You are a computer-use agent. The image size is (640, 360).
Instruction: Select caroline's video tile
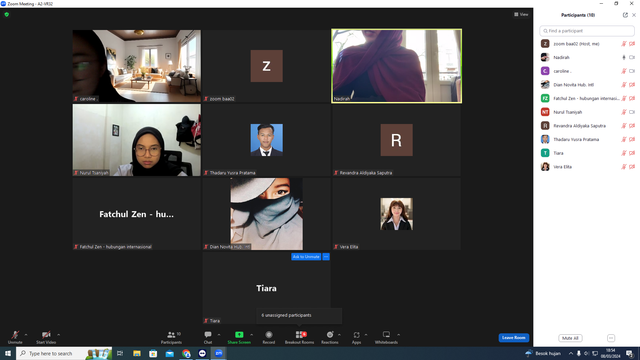coord(137,66)
